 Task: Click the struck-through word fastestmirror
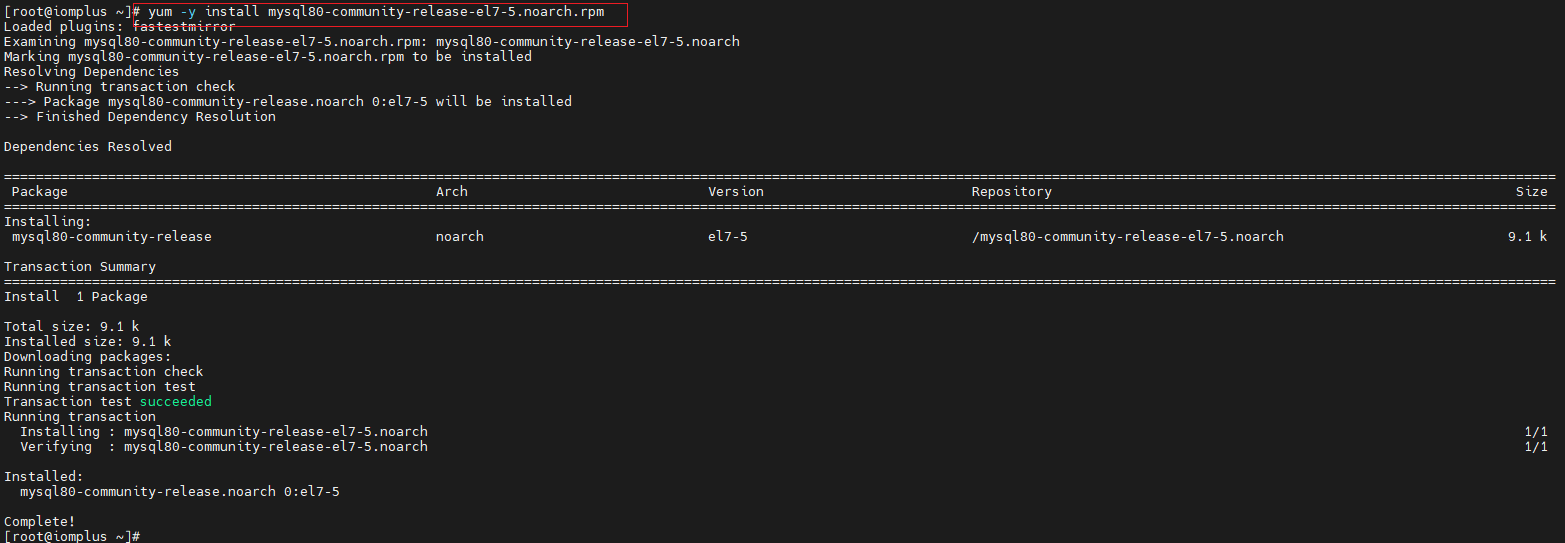pos(184,27)
